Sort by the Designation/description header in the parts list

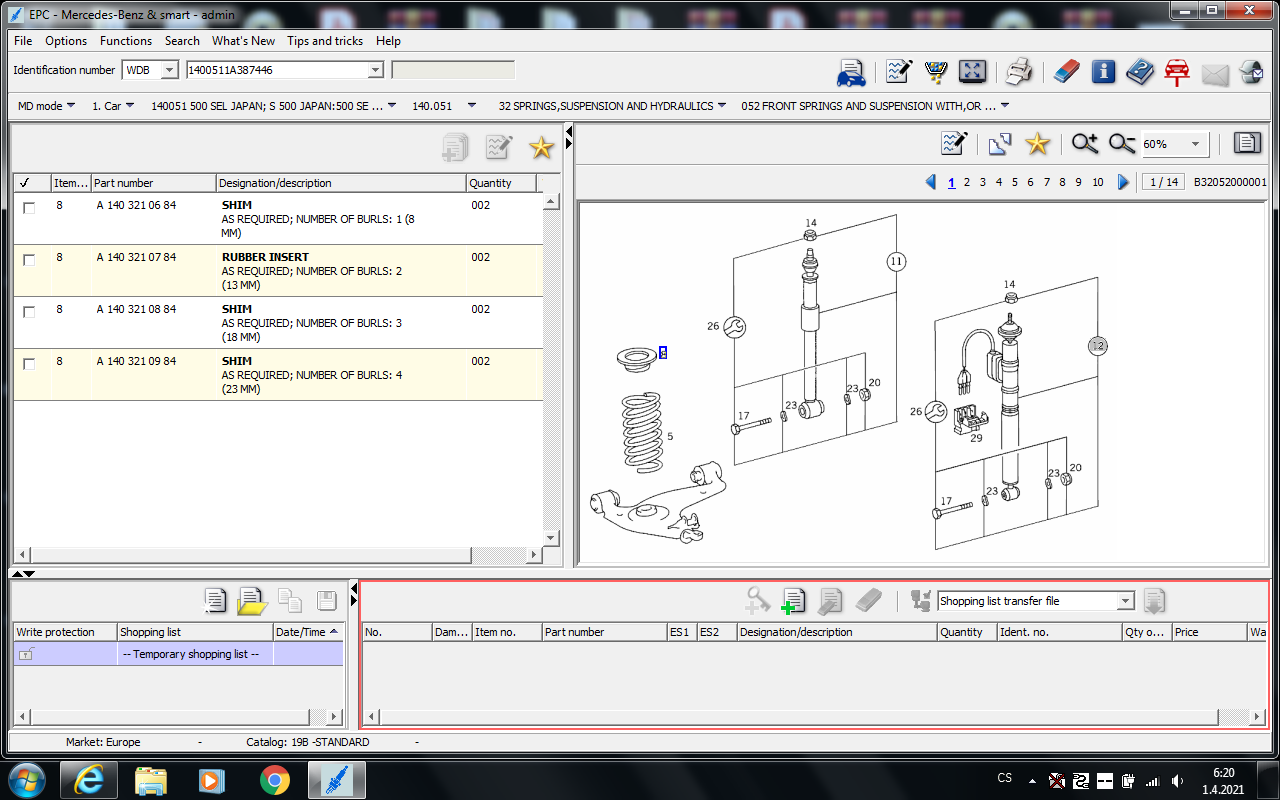pos(341,183)
